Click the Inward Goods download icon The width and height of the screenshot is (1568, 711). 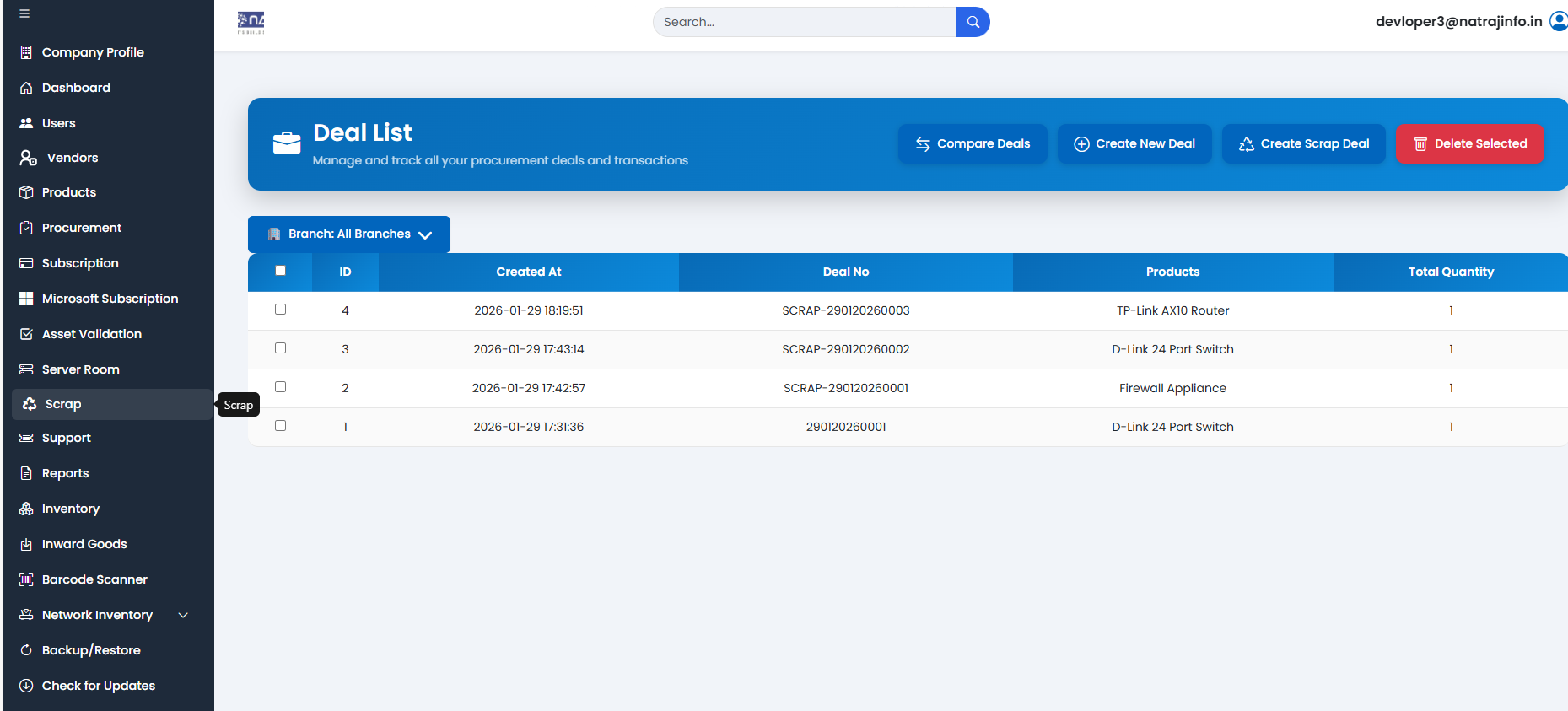click(x=26, y=544)
